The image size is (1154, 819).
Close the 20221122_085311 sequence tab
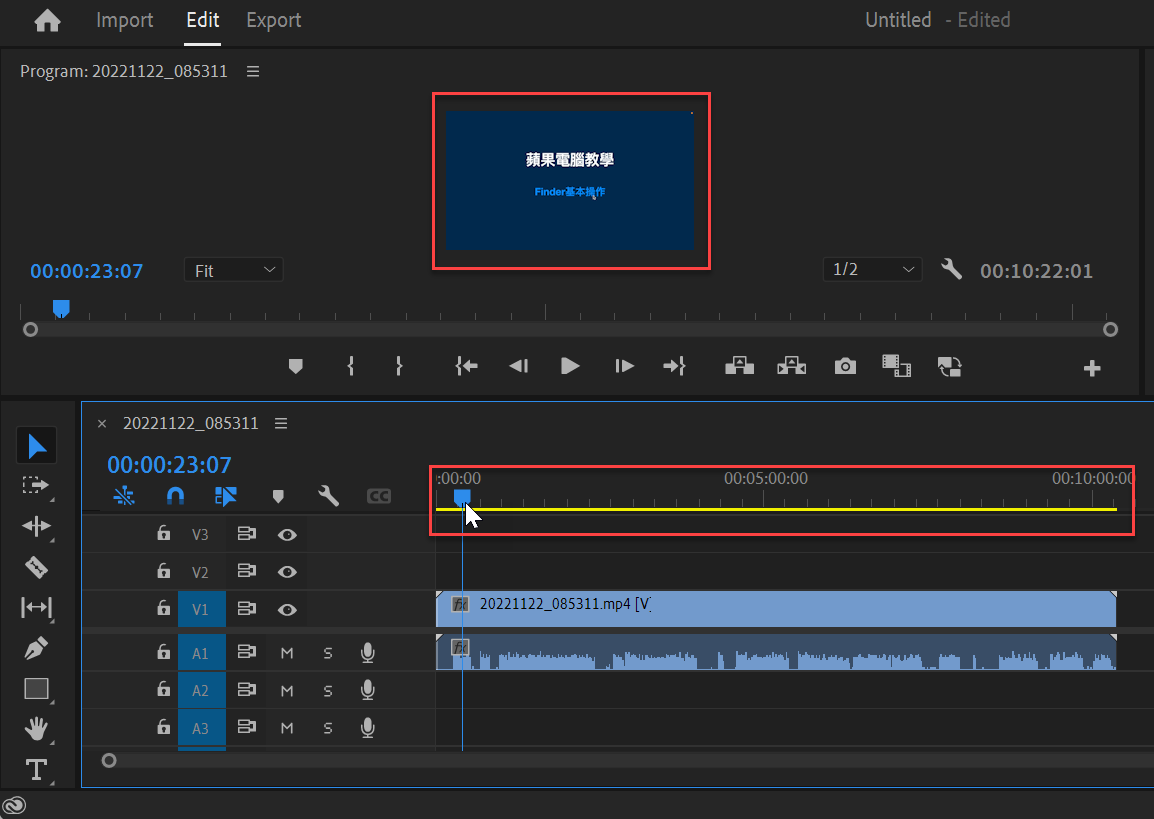pyautogui.click(x=102, y=424)
